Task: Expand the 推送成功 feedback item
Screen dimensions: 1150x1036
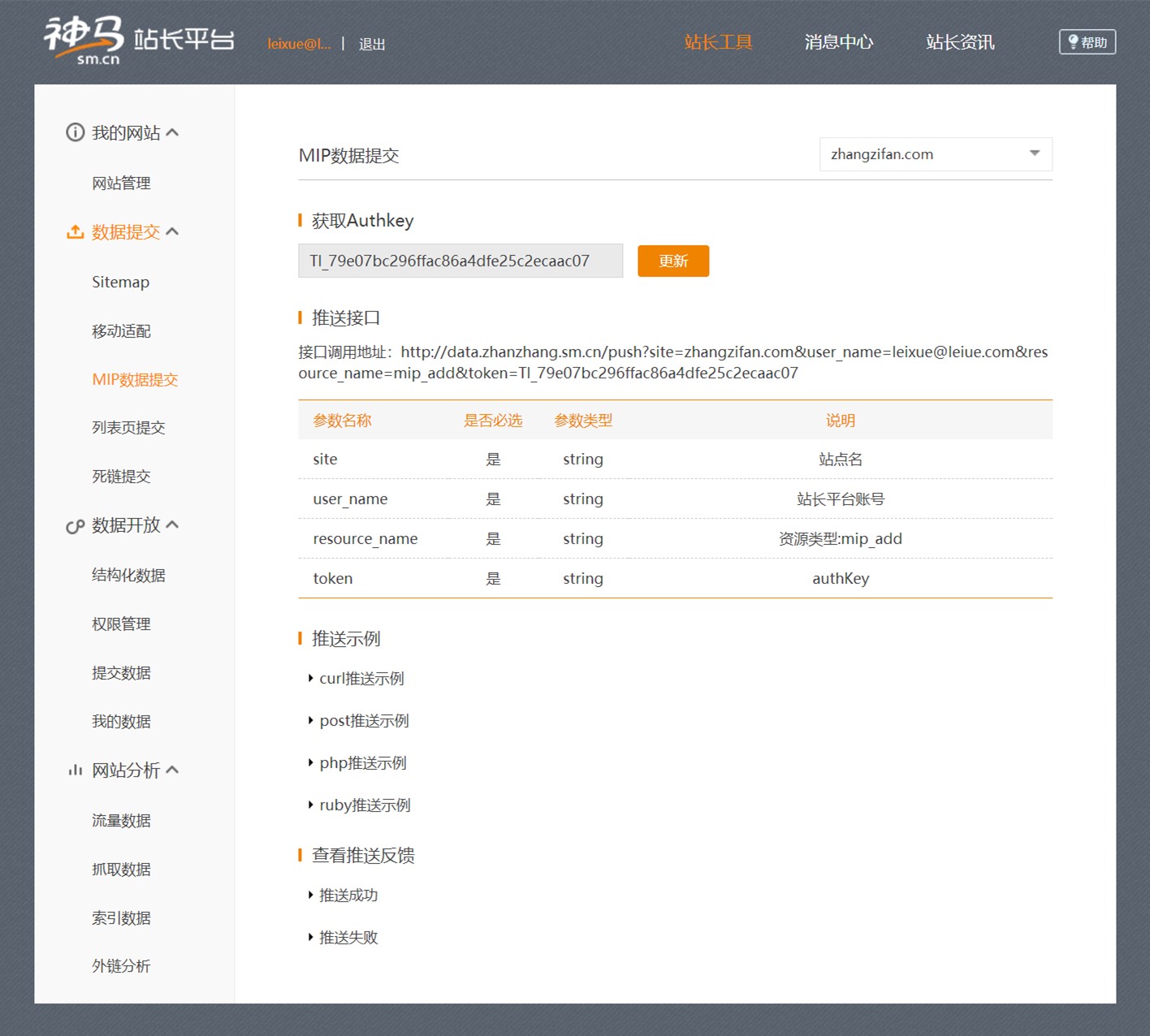Action: click(x=343, y=895)
